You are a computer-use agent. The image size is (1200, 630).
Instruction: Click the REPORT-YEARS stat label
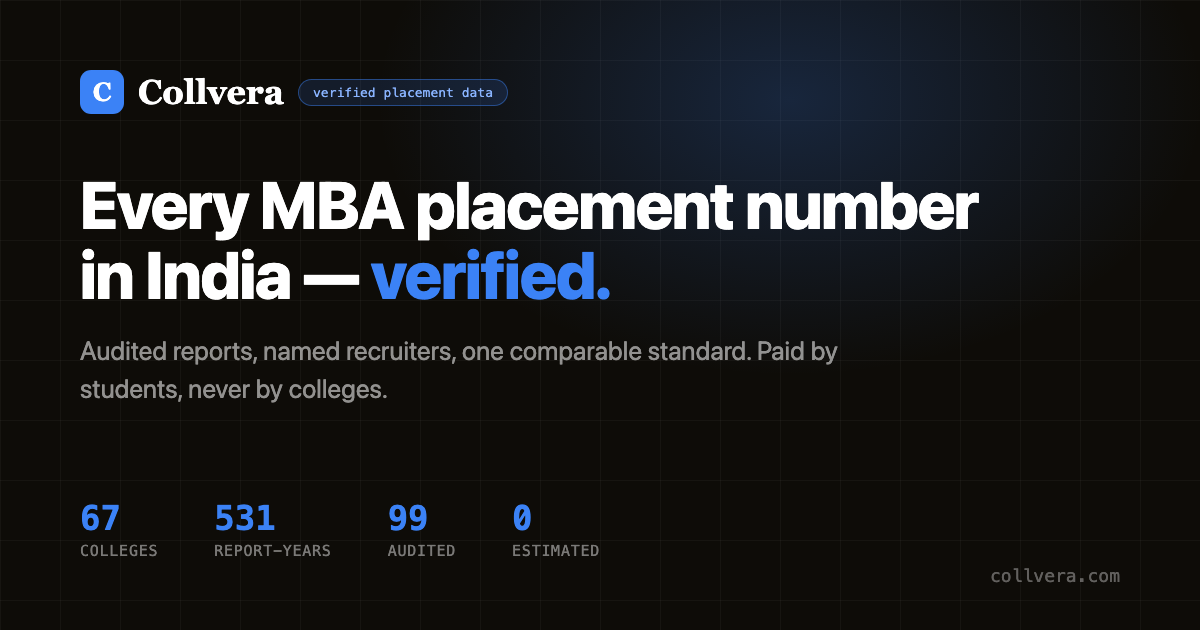pos(272,551)
